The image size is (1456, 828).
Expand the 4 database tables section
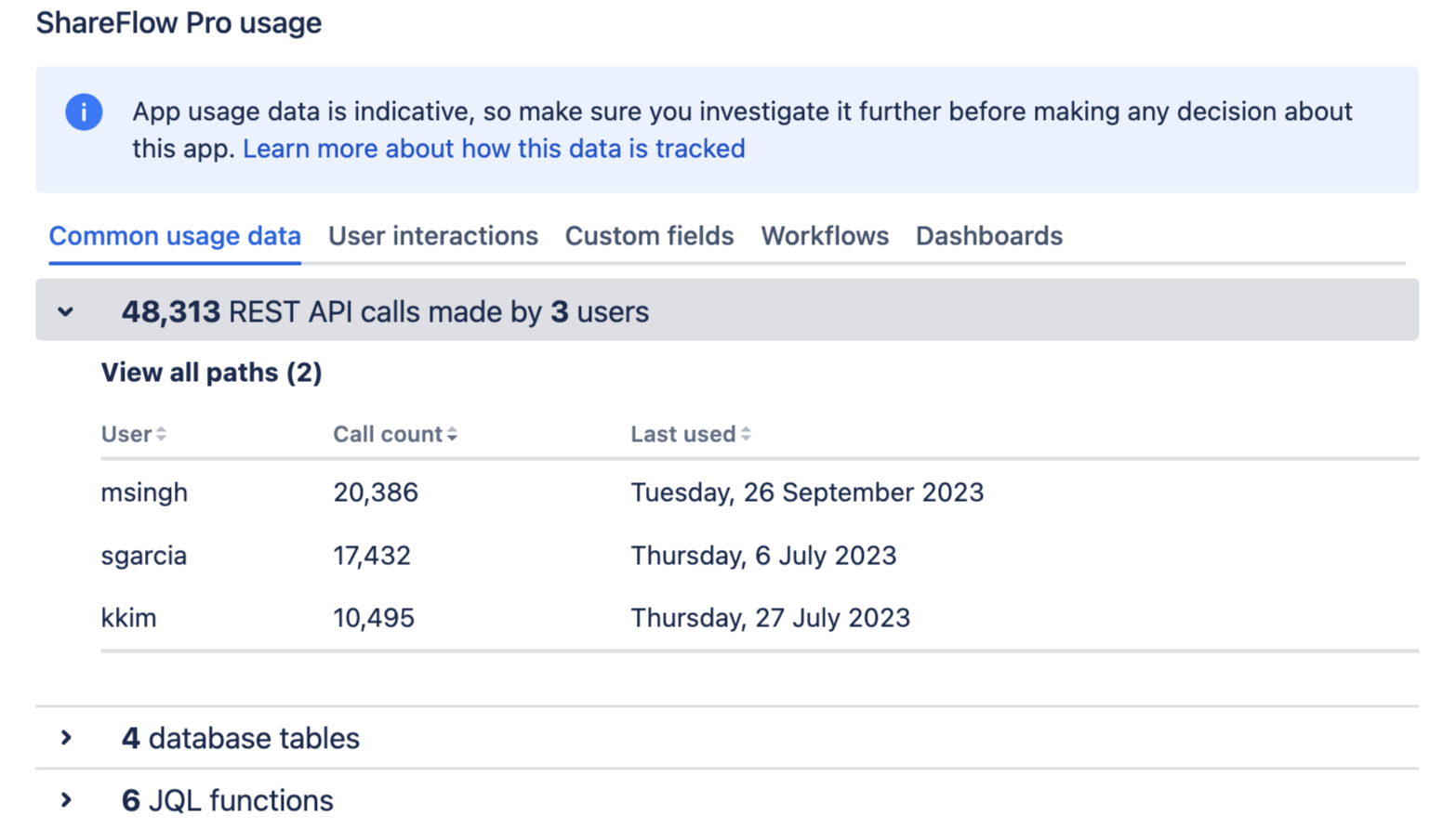(65, 738)
